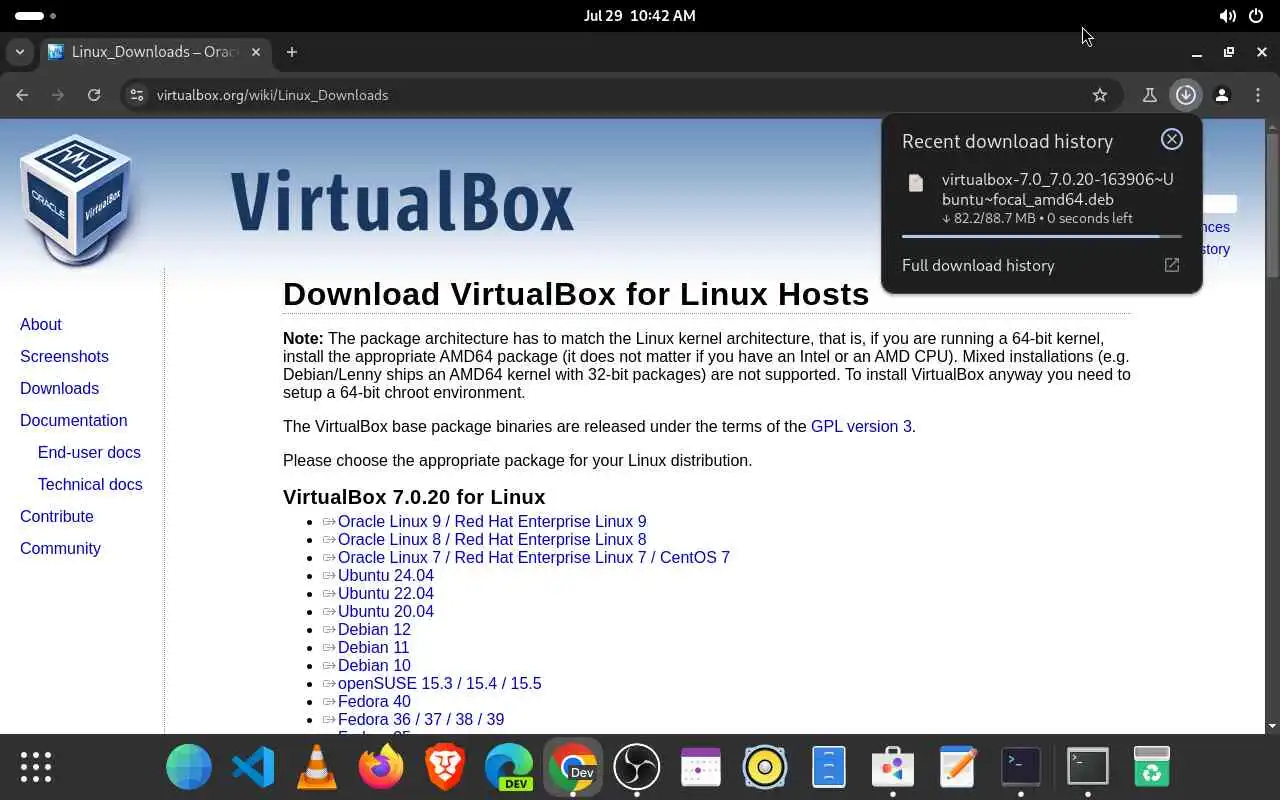This screenshot has width=1280, height=800.
Task: Close the Recent download history popup
Action: 1172,139
